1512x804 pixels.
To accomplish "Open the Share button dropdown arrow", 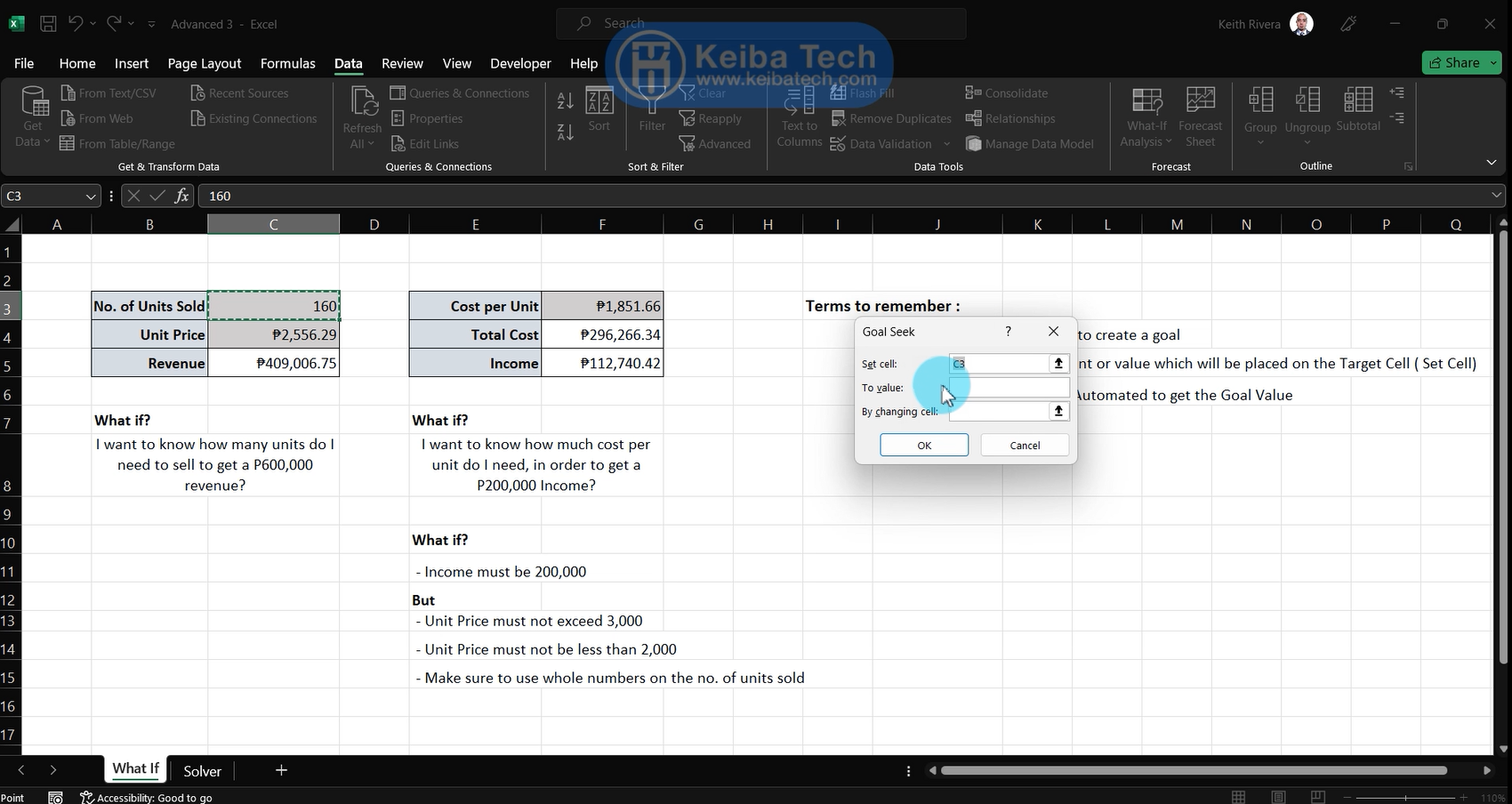I will (1494, 62).
